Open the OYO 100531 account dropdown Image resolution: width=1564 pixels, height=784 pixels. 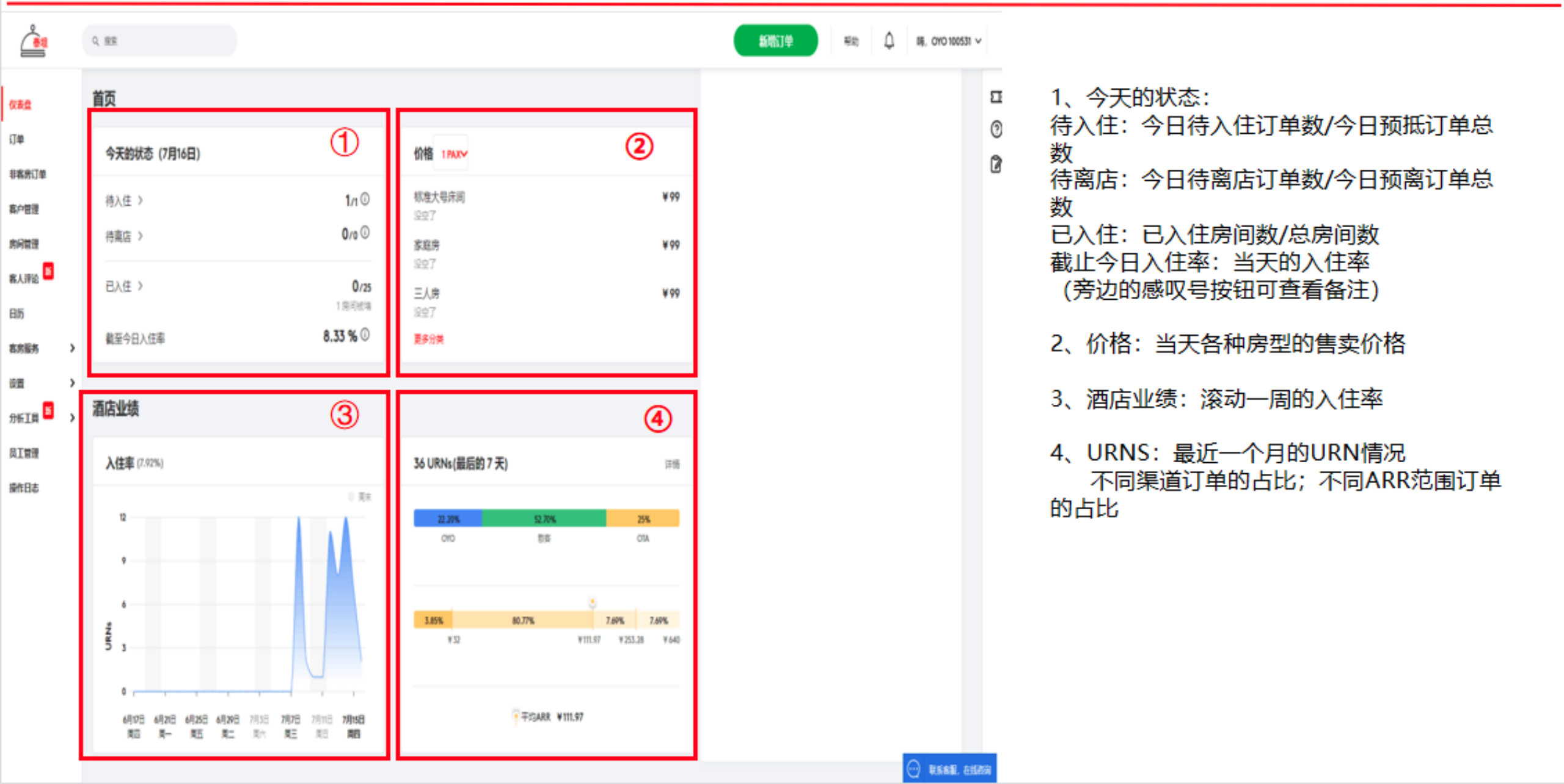[949, 41]
